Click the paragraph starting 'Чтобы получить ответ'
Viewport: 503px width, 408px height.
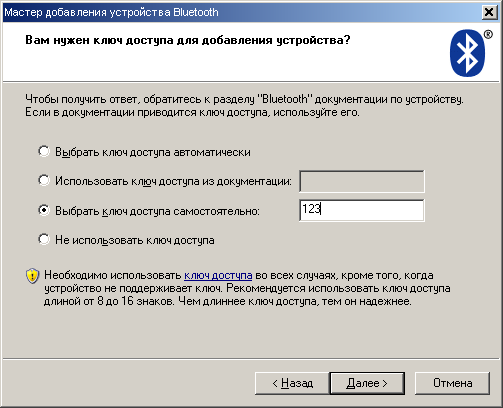click(x=244, y=106)
